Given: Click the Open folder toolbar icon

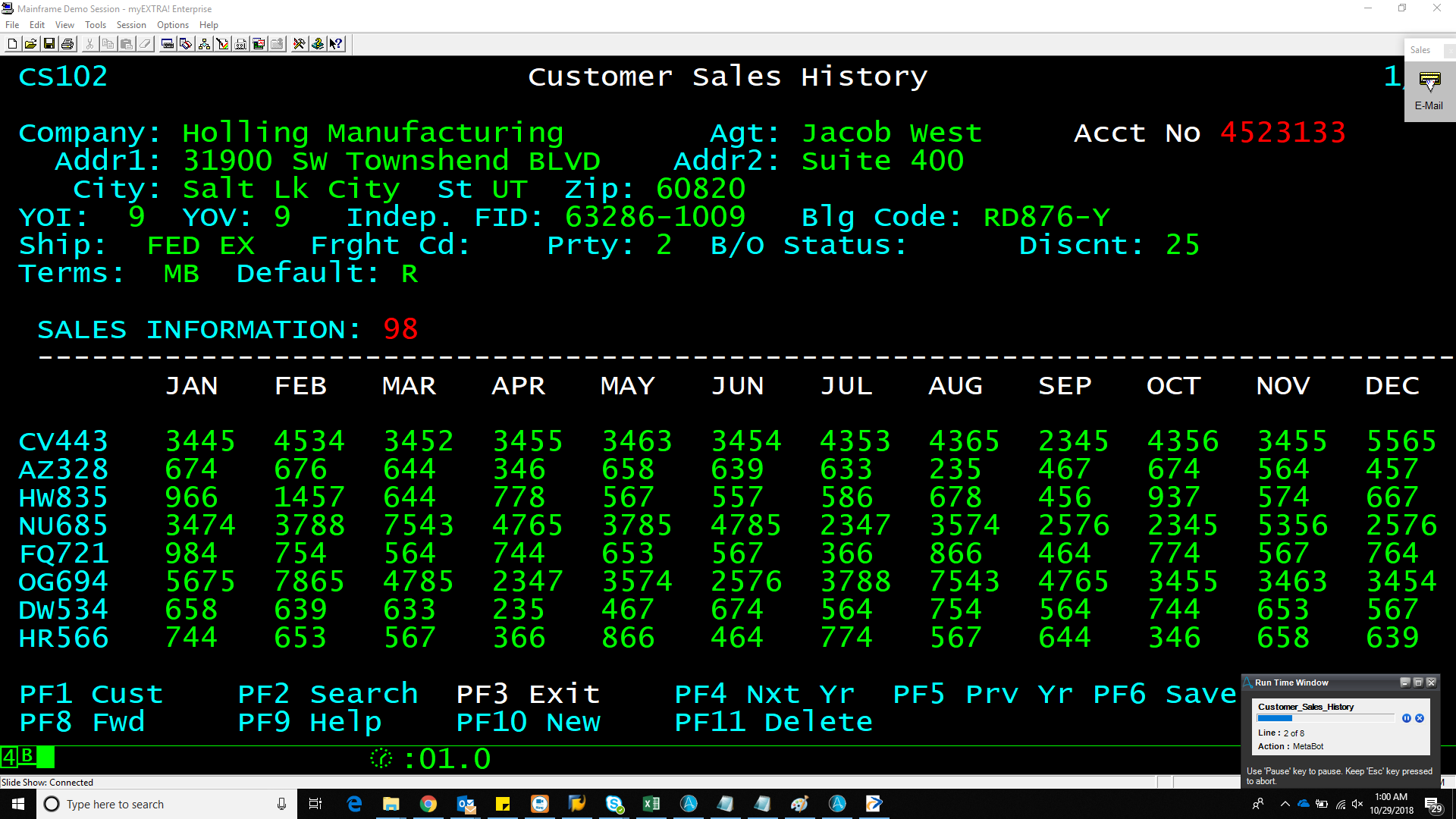Looking at the screenshot, I should tap(30, 44).
